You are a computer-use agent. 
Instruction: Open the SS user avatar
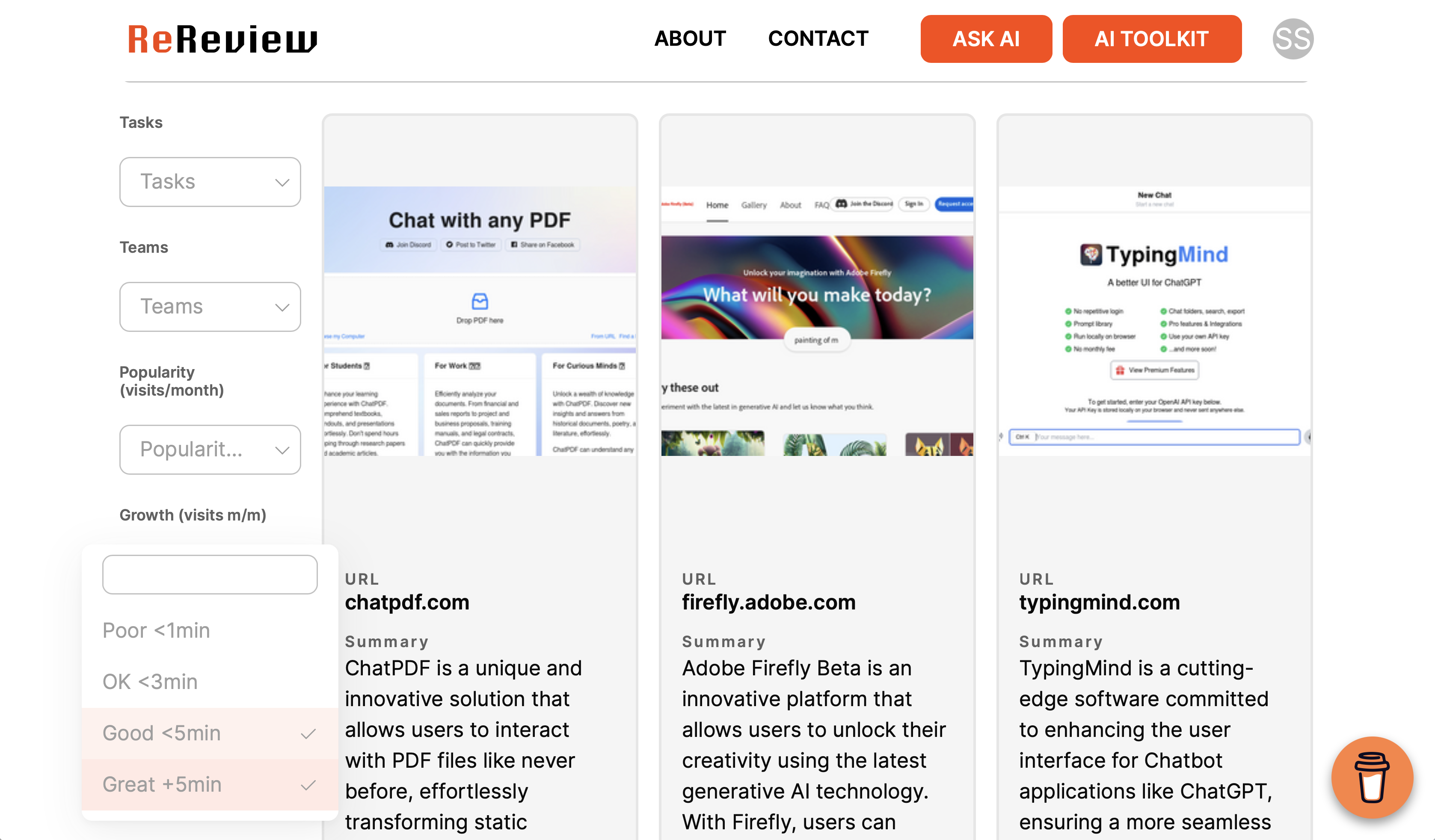1293,38
